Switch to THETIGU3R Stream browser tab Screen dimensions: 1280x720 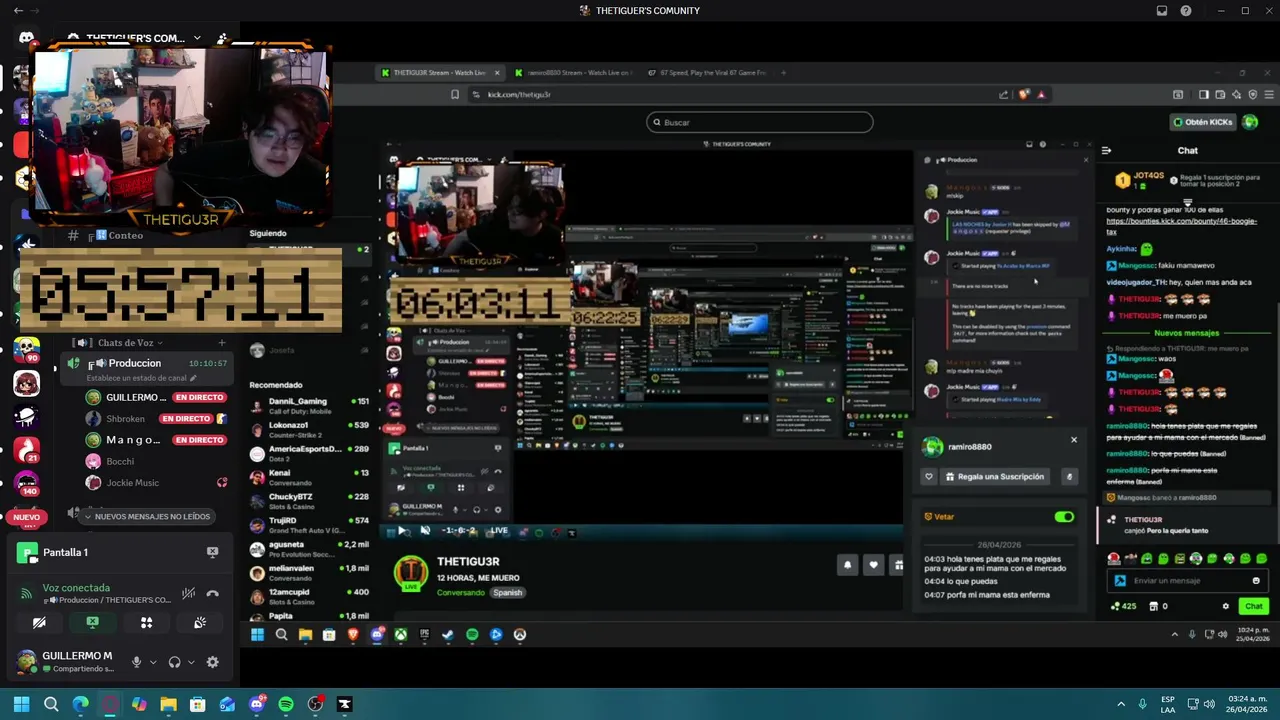tap(440, 73)
